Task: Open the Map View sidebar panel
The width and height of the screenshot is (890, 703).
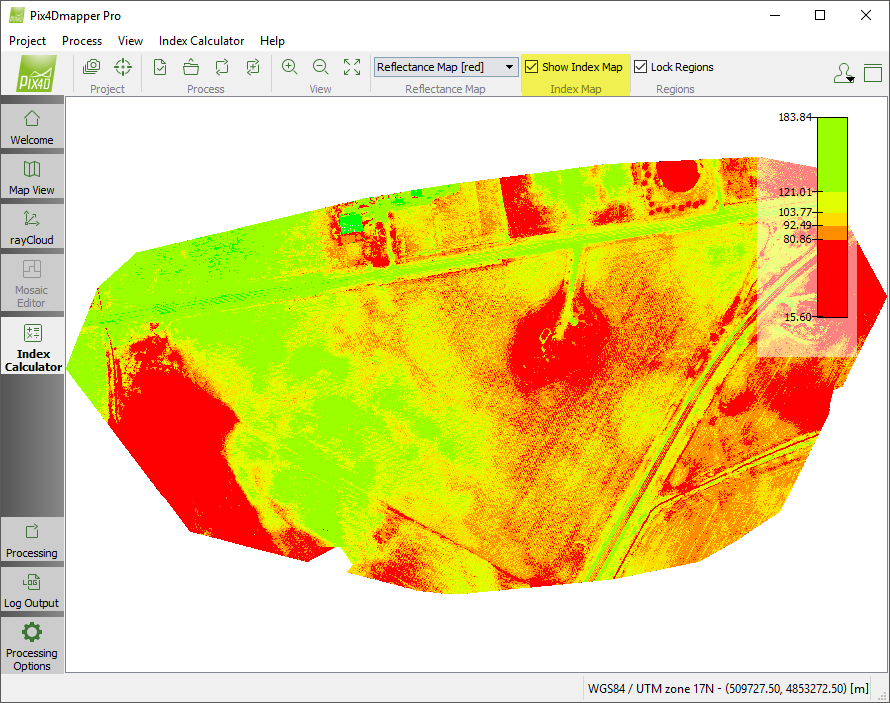Action: [x=32, y=177]
